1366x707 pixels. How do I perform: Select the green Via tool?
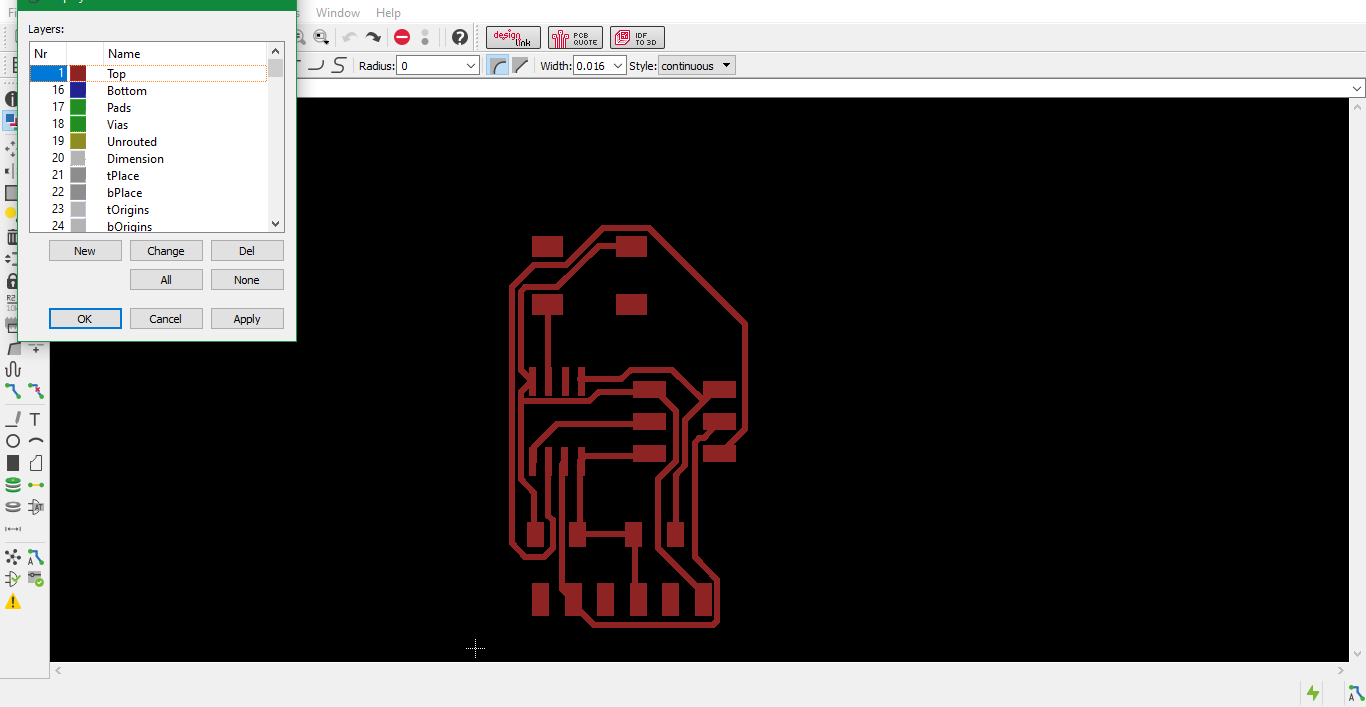point(13,485)
